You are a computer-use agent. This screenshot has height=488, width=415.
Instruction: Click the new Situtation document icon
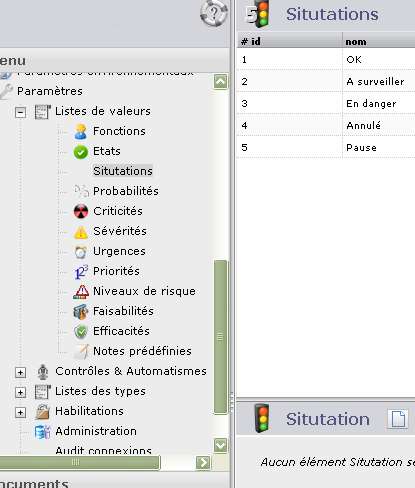[398, 419]
